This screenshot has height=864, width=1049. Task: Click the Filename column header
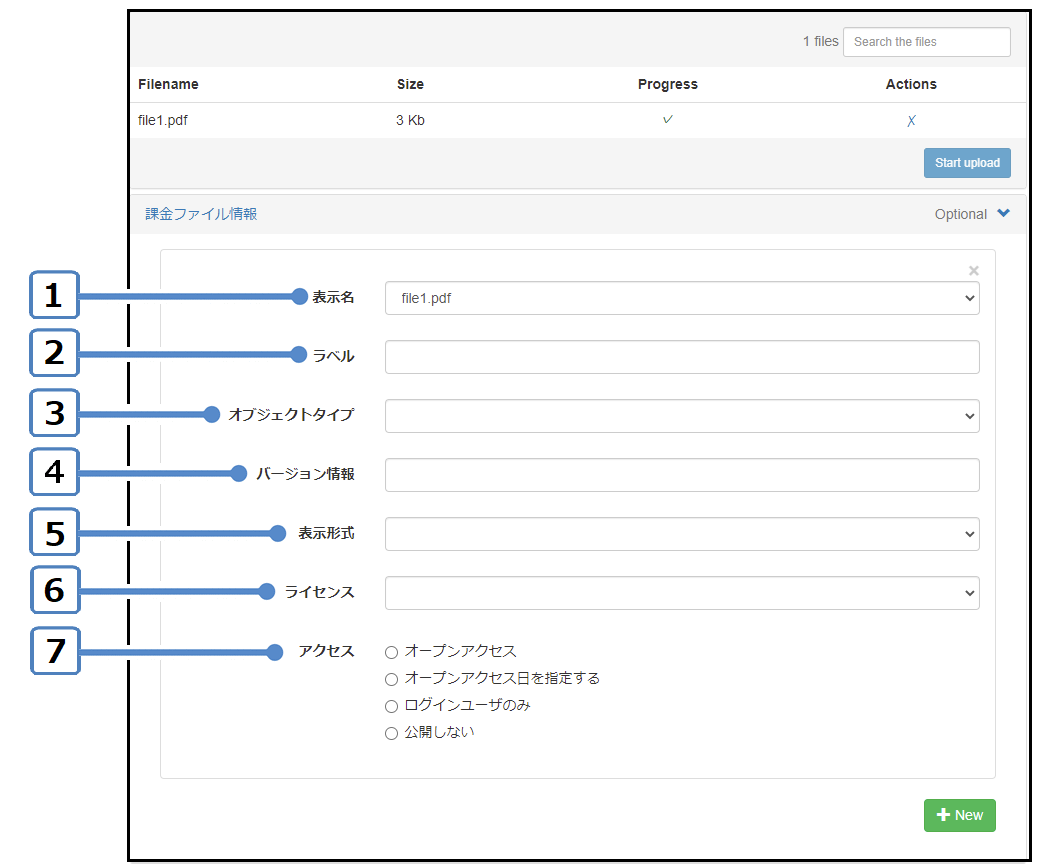168,84
